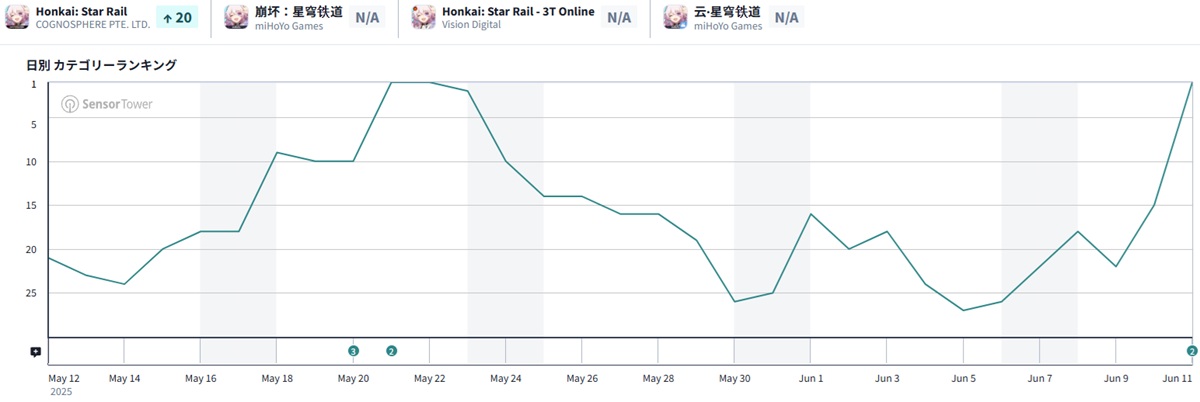
Task: Click the May 12 date label
Action: pyautogui.click(x=63, y=379)
